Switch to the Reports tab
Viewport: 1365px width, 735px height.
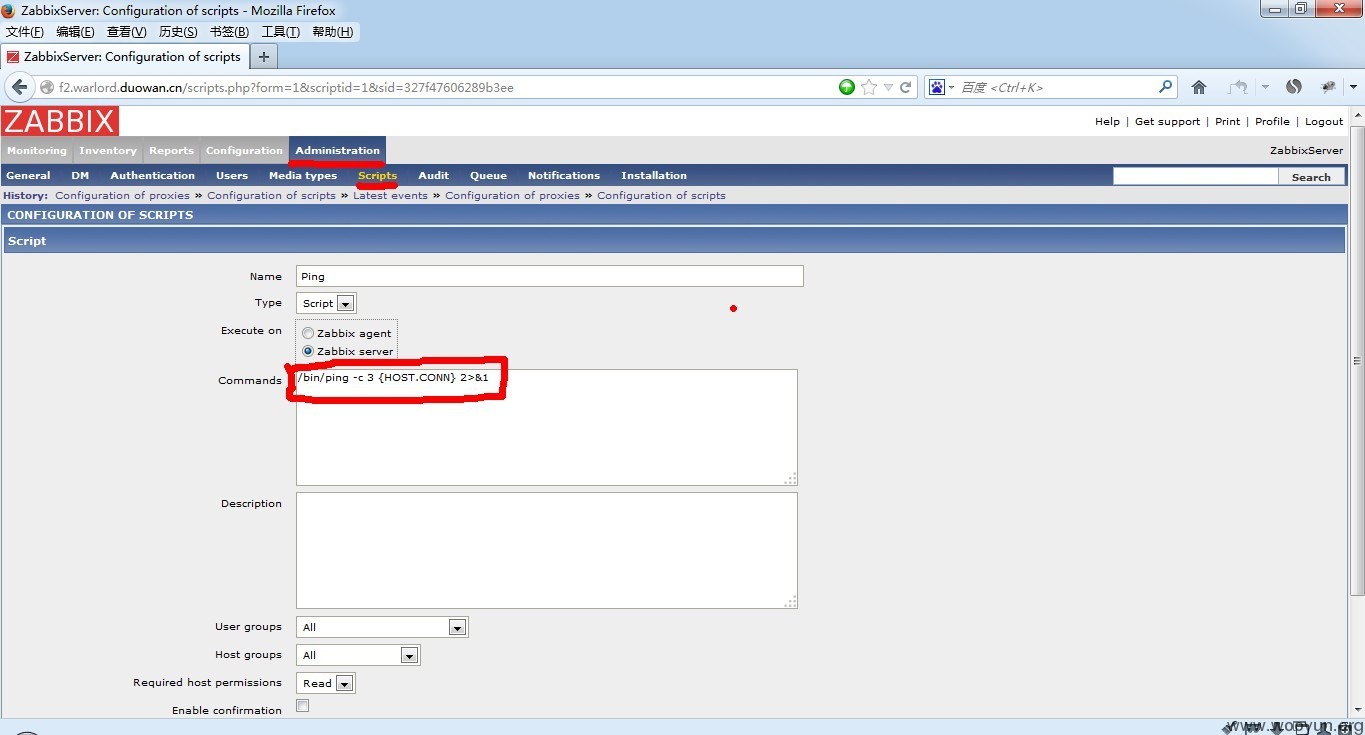pos(171,150)
